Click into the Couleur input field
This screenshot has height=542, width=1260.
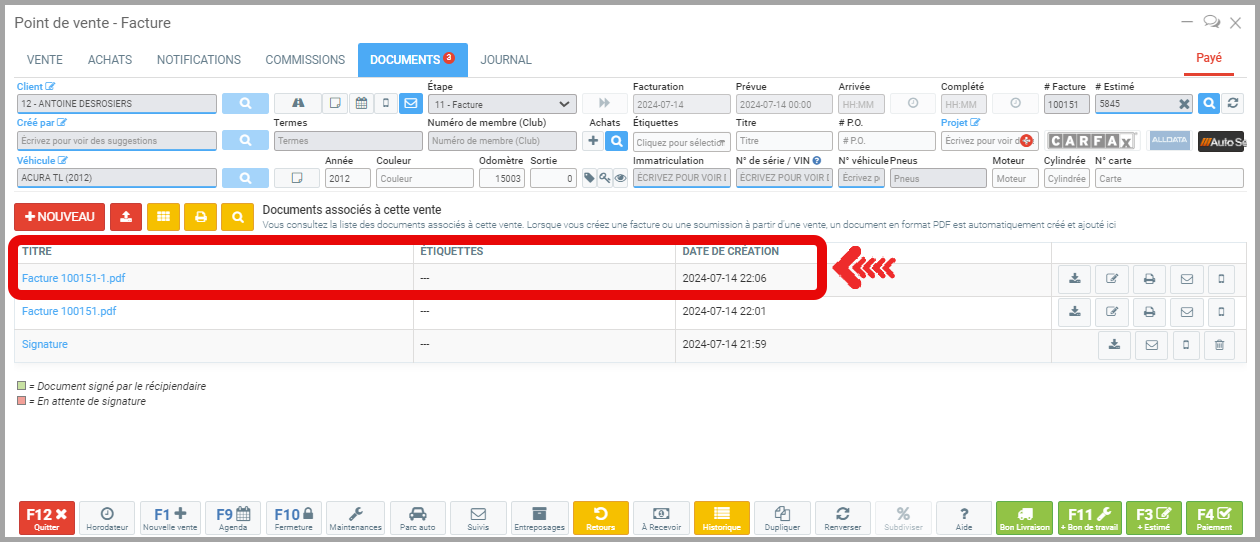[424, 178]
